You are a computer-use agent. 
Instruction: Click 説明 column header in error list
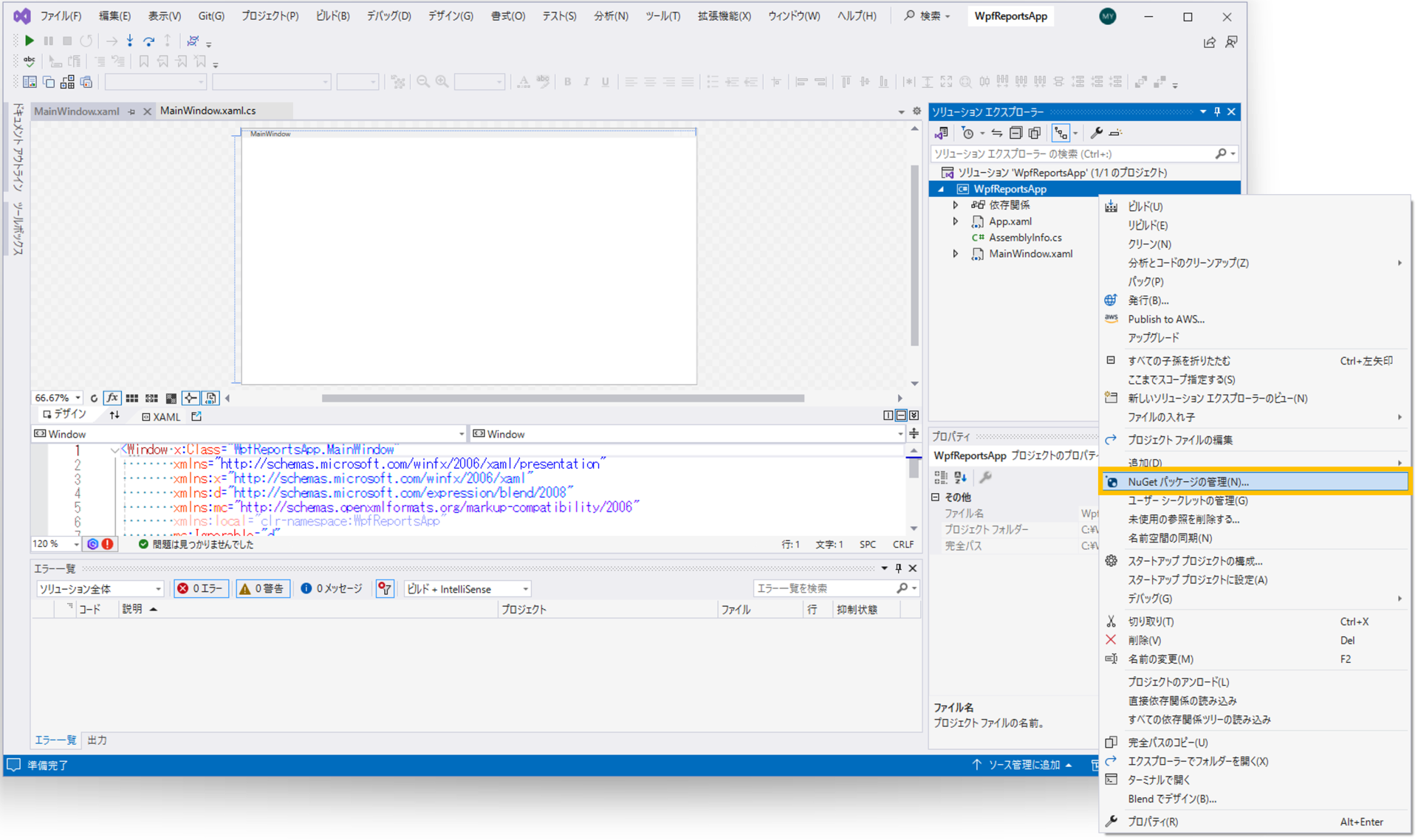pyautogui.click(x=307, y=609)
